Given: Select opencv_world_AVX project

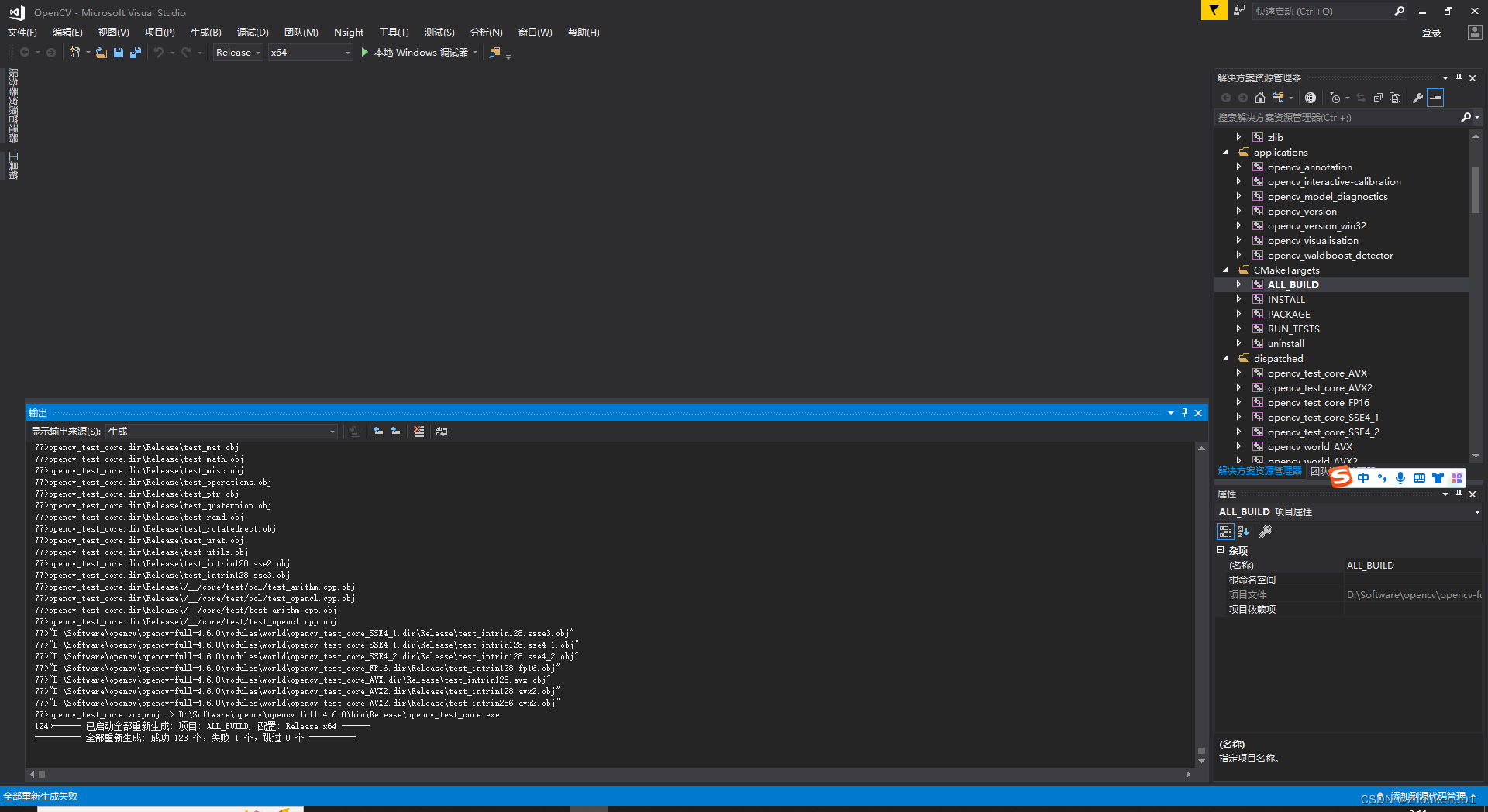Looking at the screenshot, I should (1310, 447).
